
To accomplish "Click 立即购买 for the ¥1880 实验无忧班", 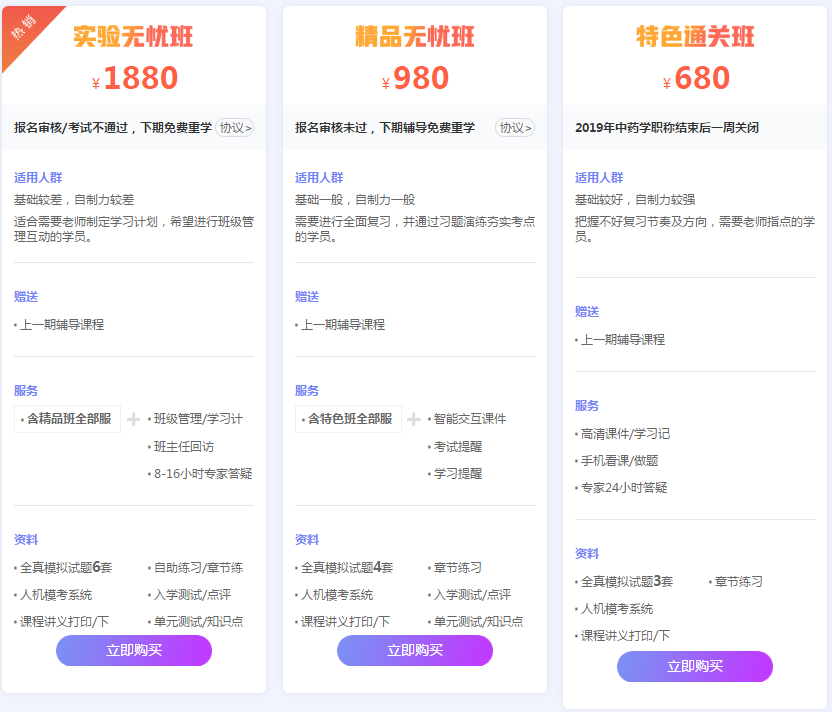I will pyautogui.click(x=133, y=650).
